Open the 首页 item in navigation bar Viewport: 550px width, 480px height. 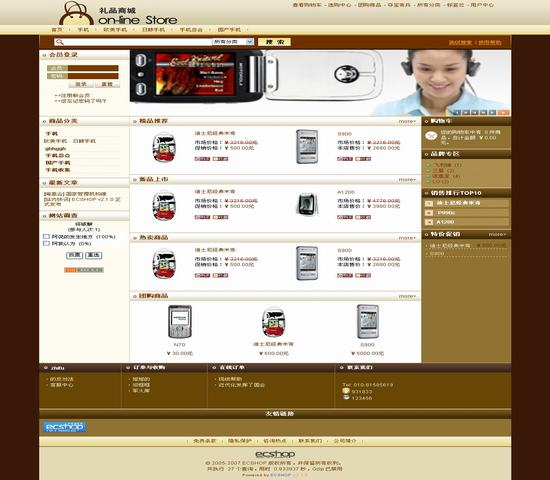point(57,30)
